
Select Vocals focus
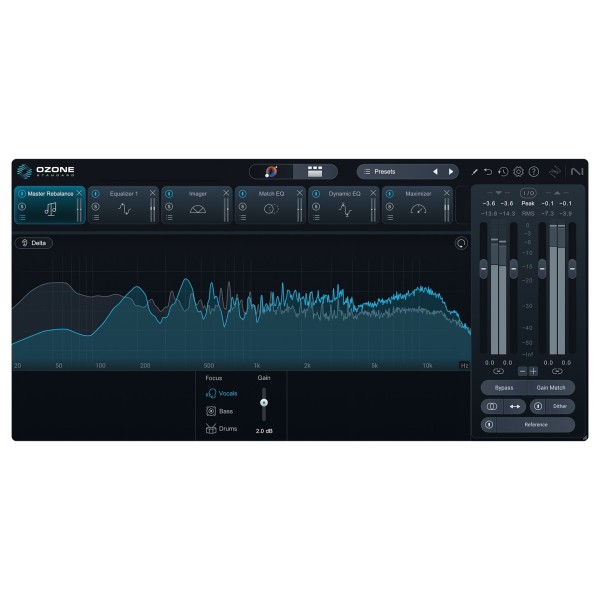(x=222, y=393)
